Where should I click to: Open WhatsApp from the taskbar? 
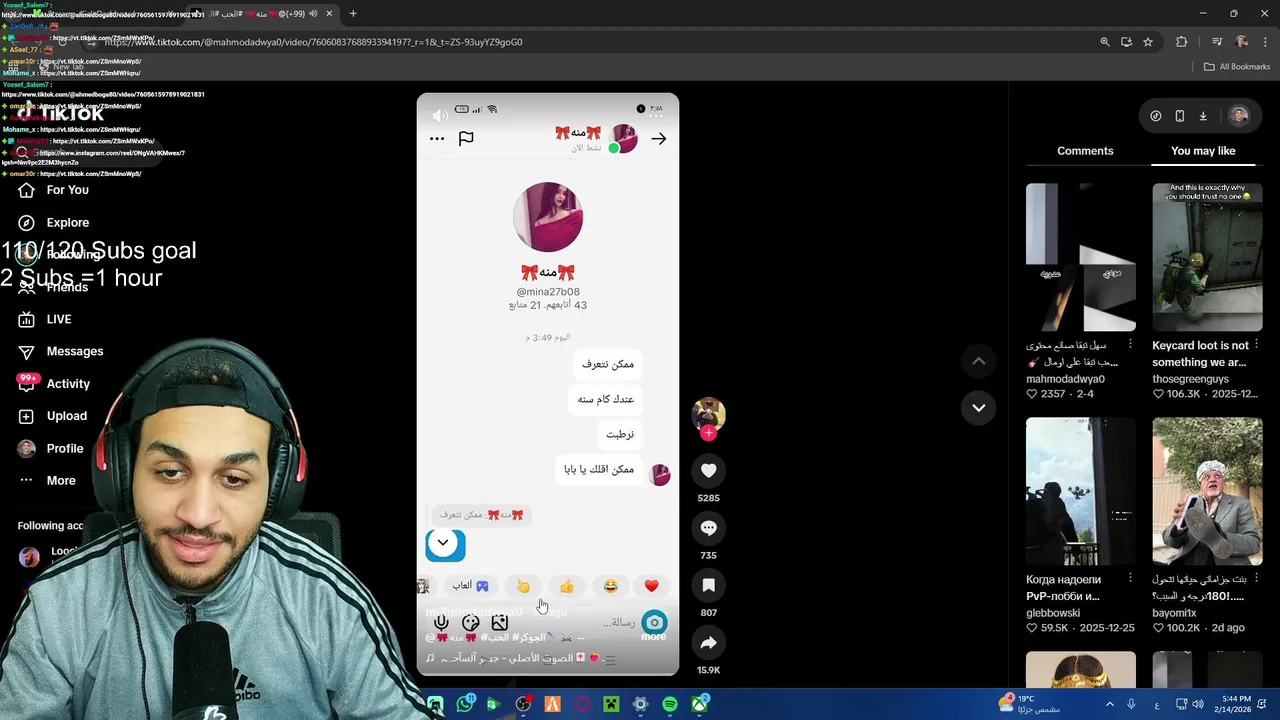pos(465,704)
